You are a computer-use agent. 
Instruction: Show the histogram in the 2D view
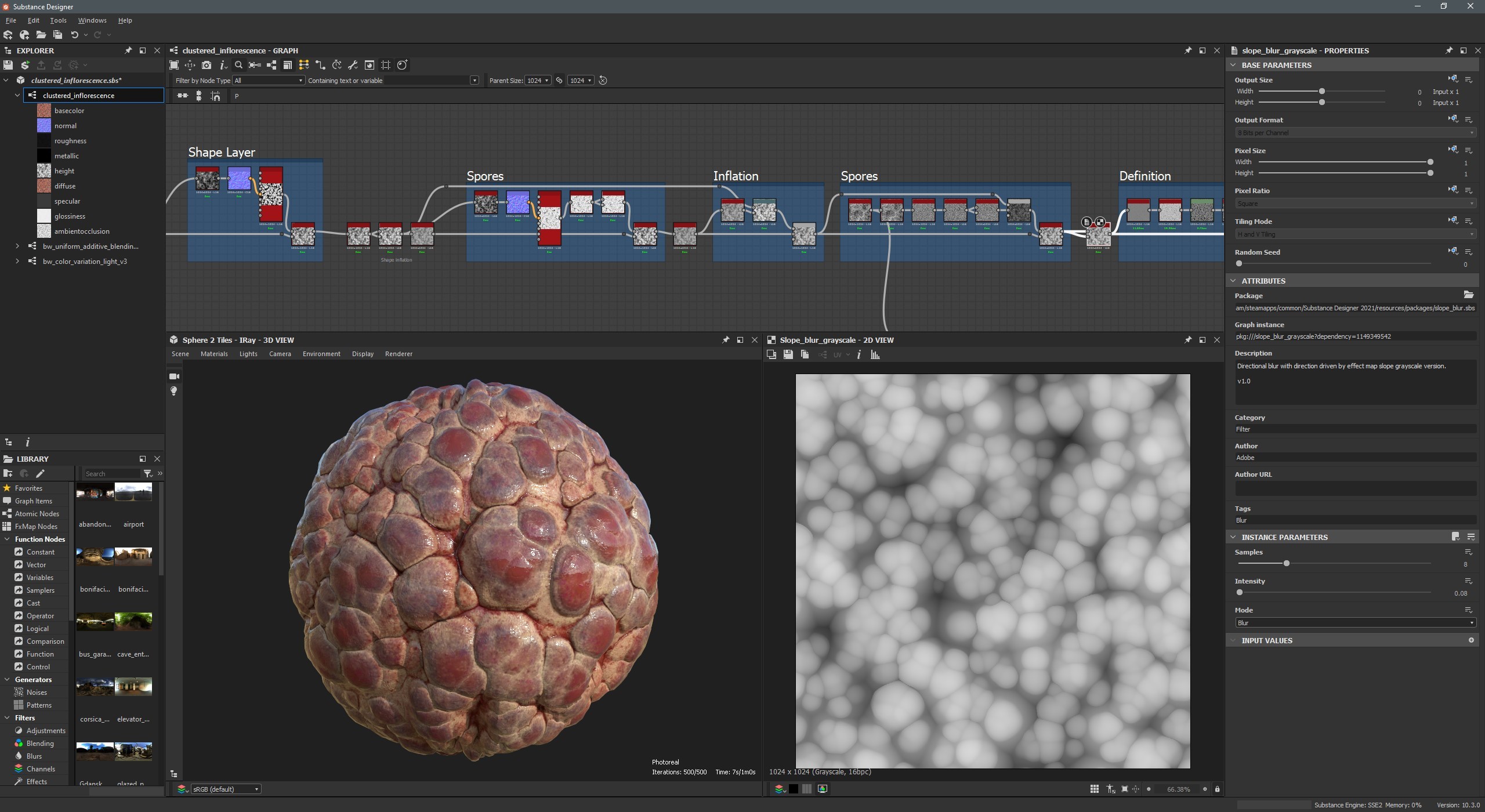(875, 354)
